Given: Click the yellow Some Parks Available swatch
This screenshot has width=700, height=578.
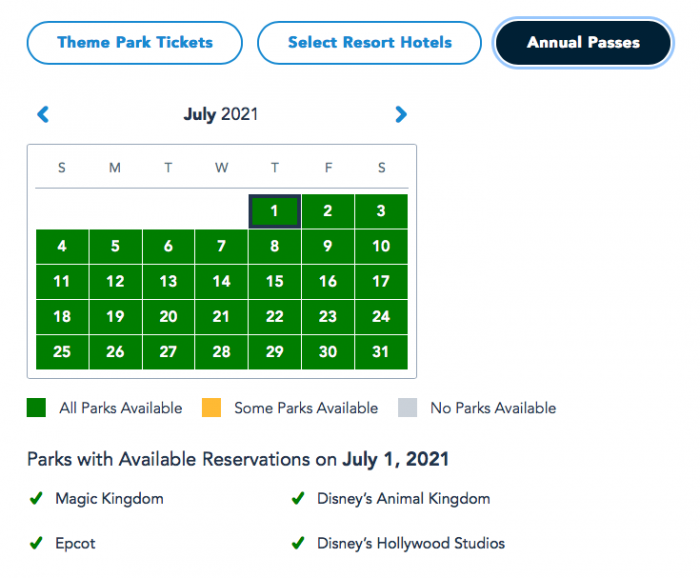Looking at the screenshot, I should [210, 408].
